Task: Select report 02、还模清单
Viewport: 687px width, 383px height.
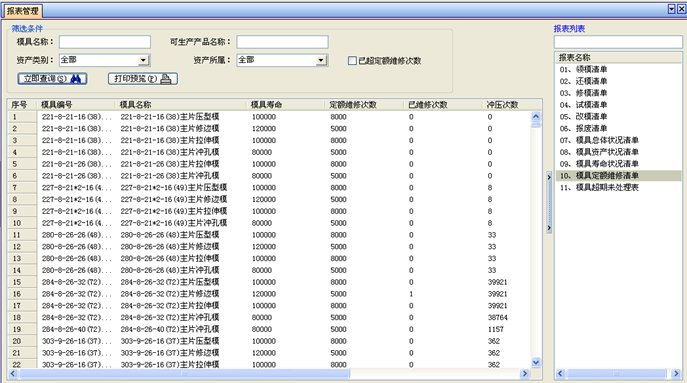Action: [583, 81]
